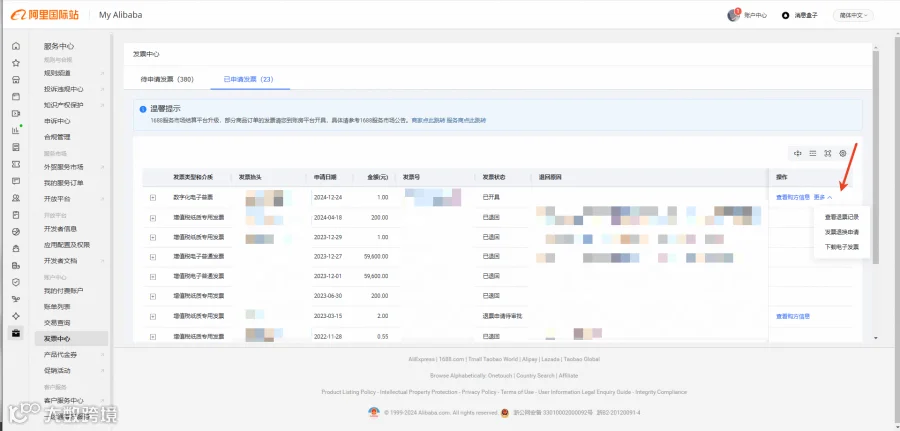Expand the 2024-04-18 invoice row

tap(153, 218)
